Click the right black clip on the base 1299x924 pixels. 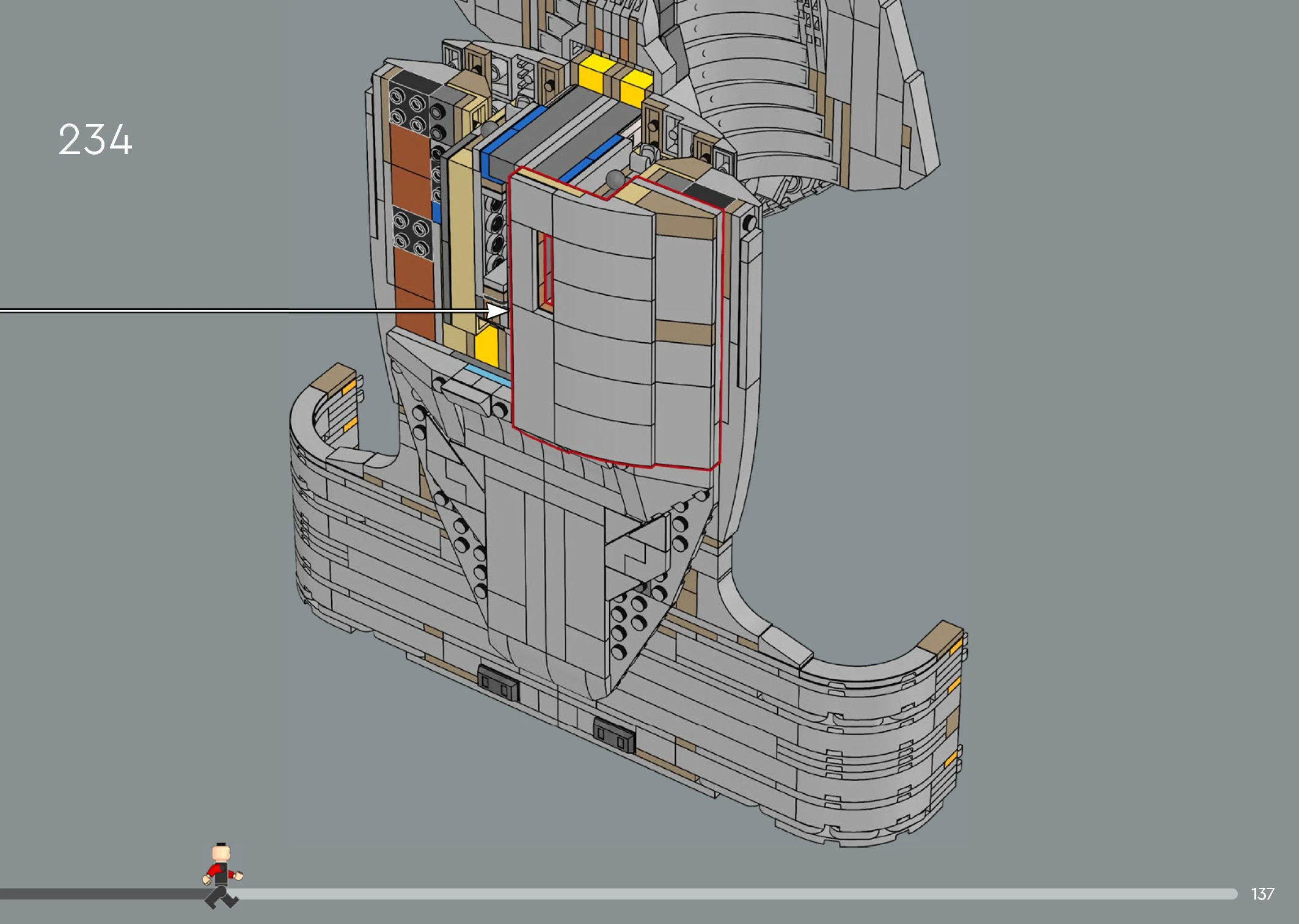coord(614,735)
